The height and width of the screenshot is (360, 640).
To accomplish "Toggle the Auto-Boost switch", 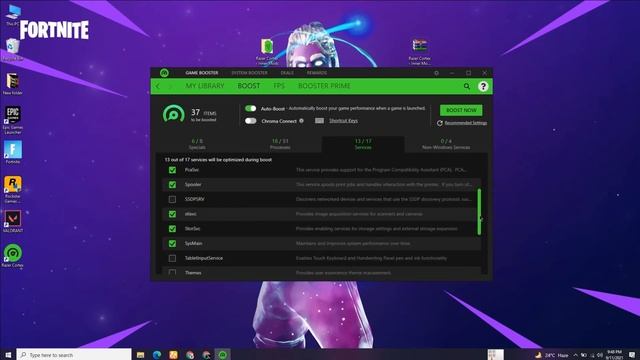I will [251, 109].
